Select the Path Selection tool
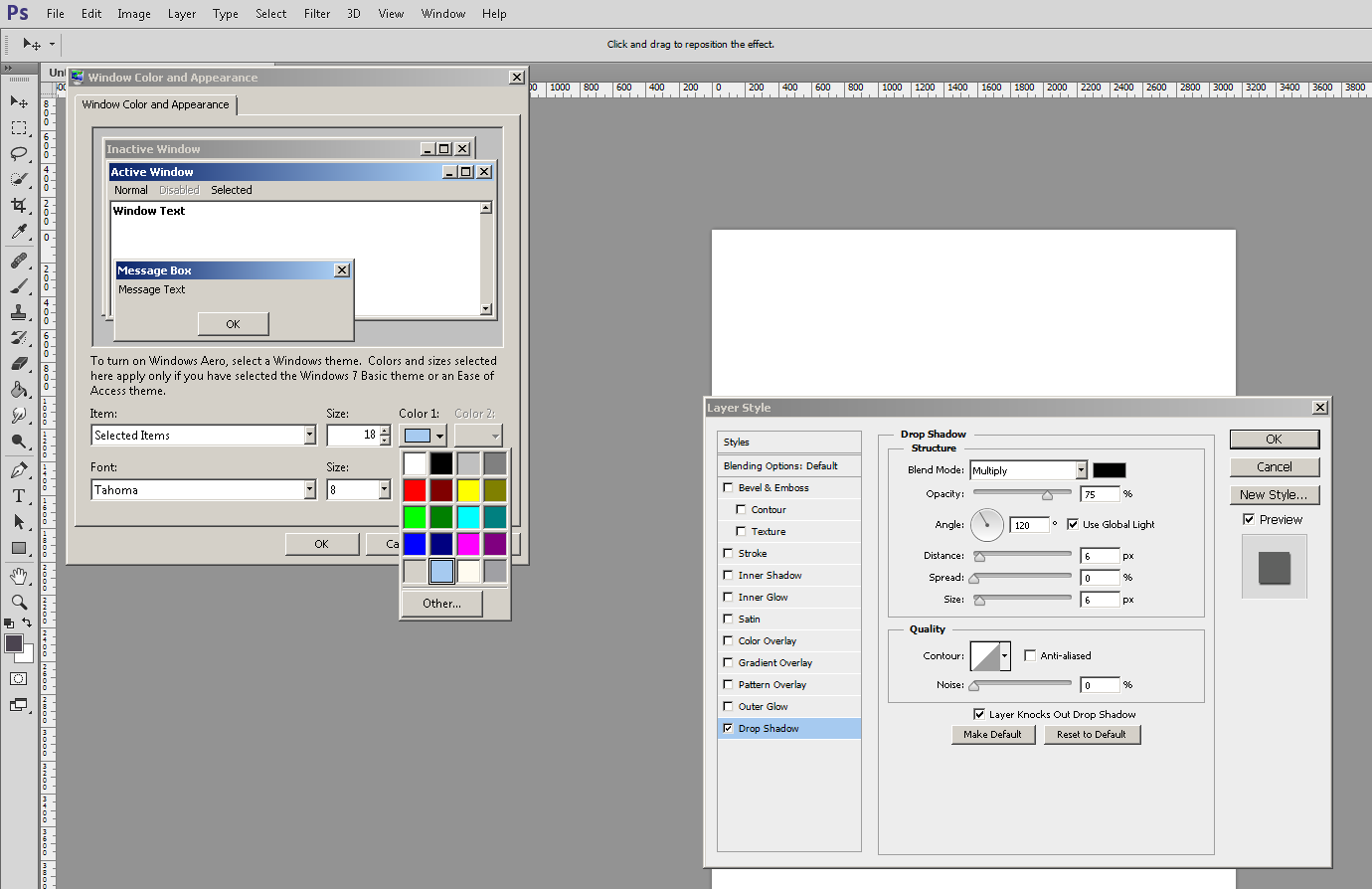Screen dimensions: 1372x889 click(19, 521)
